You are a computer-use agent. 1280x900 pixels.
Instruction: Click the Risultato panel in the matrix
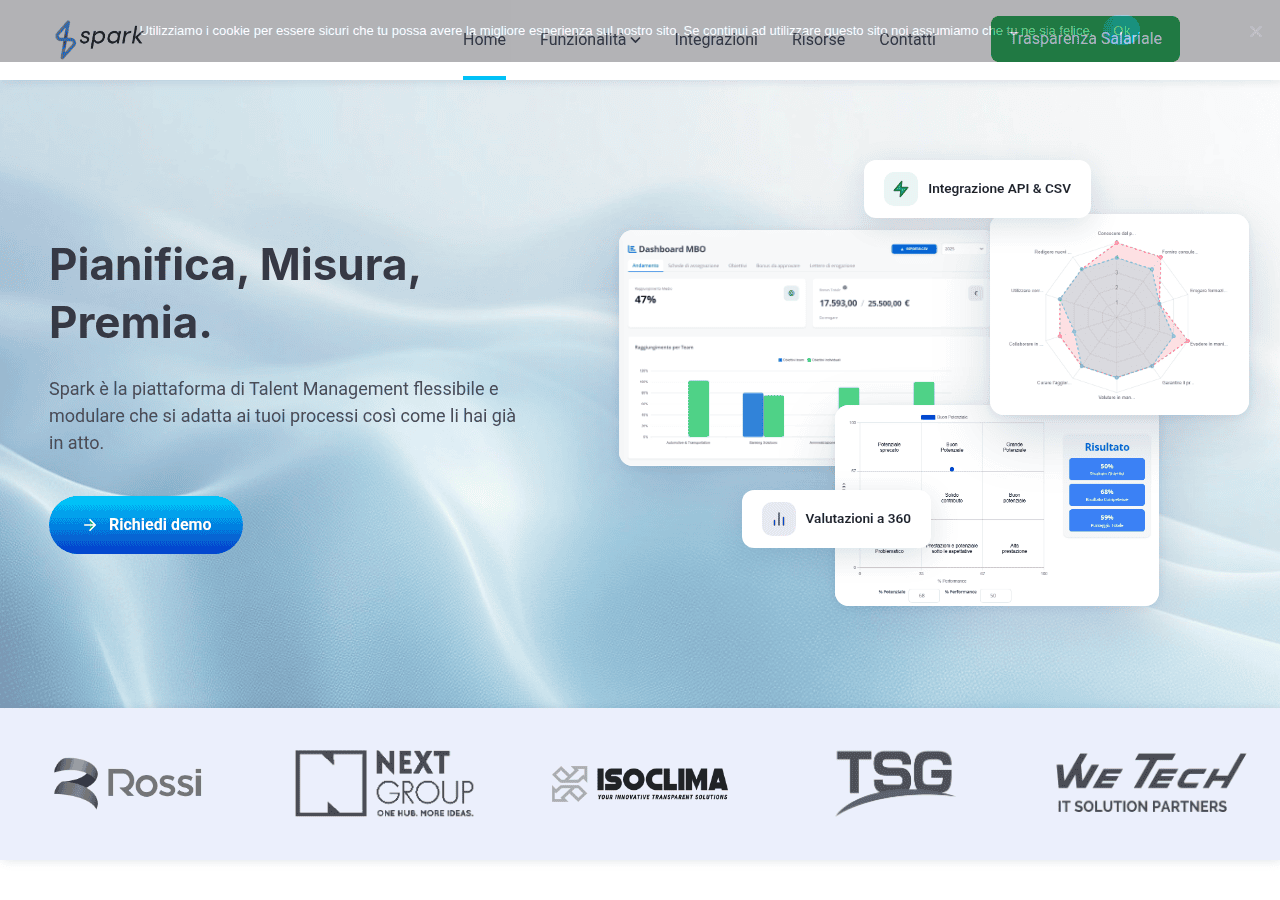coord(1107,485)
